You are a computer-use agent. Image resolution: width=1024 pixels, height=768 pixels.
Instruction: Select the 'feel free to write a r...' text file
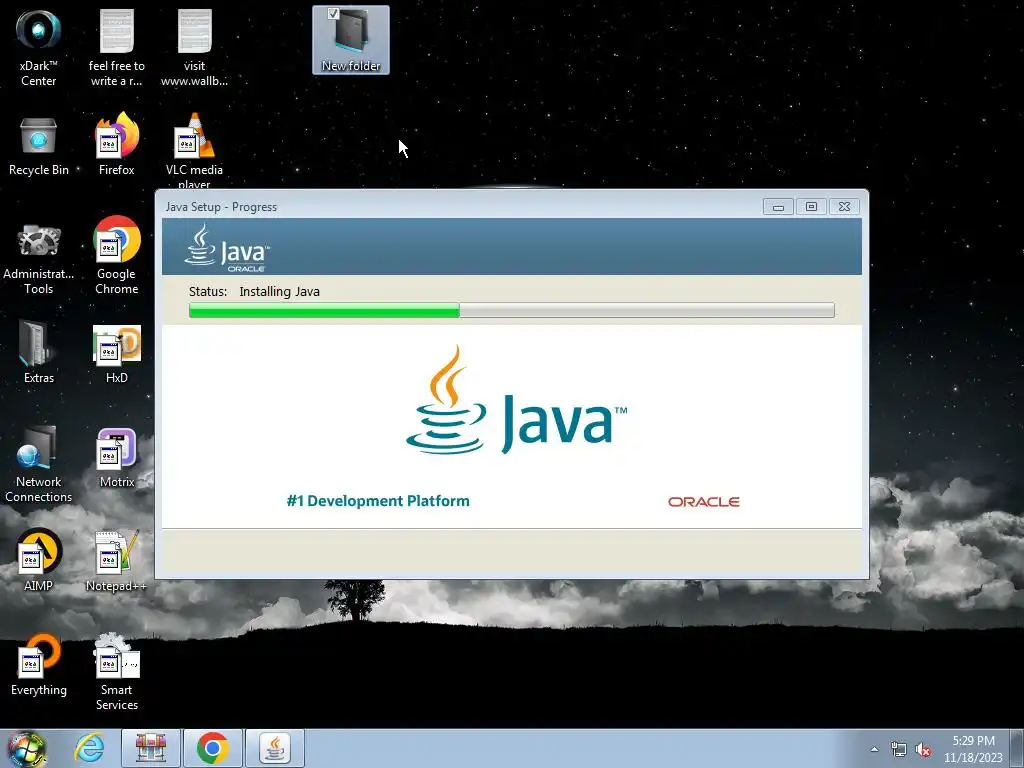coord(116,48)
